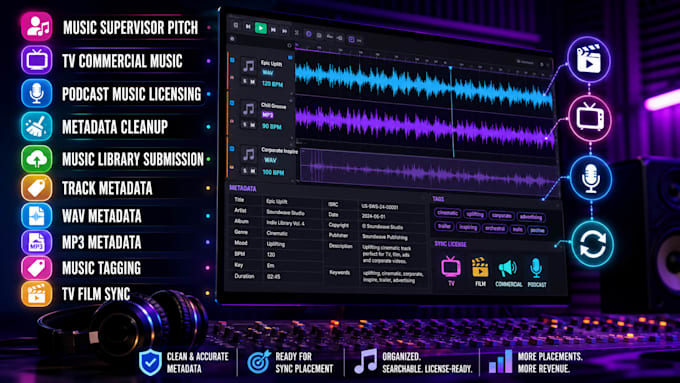Click the uplifting tag chip
Viewport: 680px width, 383px height.
click(474, 214)
